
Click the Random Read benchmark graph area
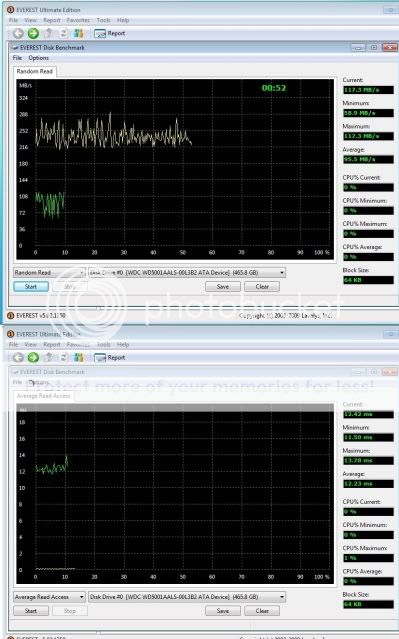point(175,169)
